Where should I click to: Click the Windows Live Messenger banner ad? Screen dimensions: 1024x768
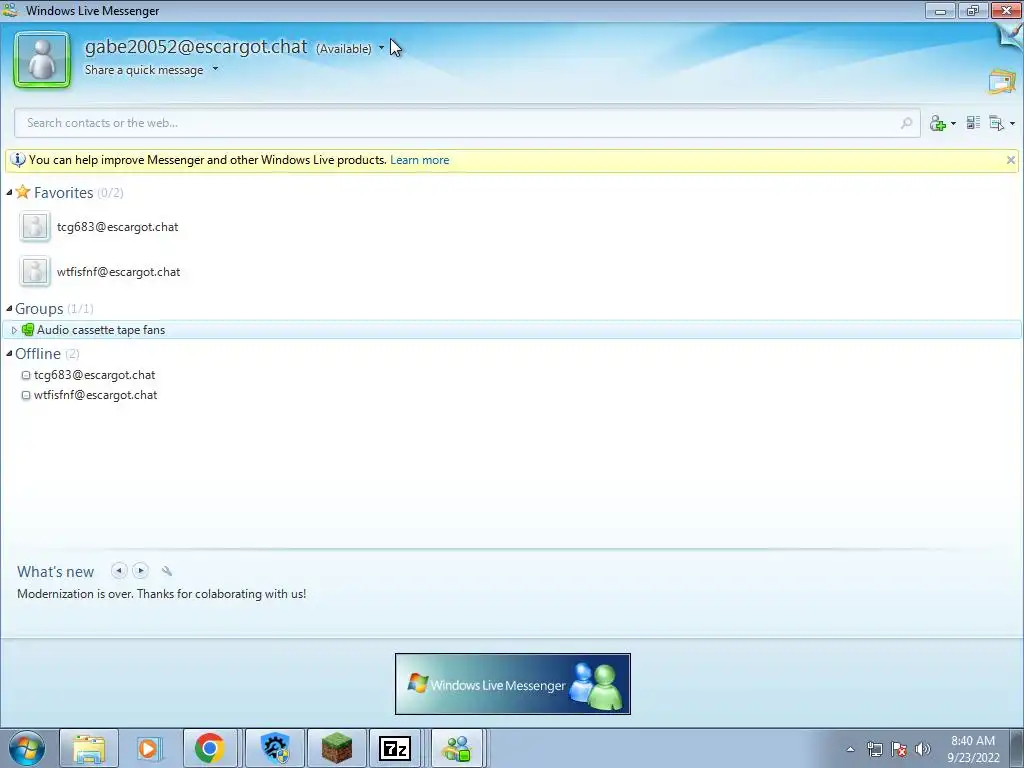513,684
